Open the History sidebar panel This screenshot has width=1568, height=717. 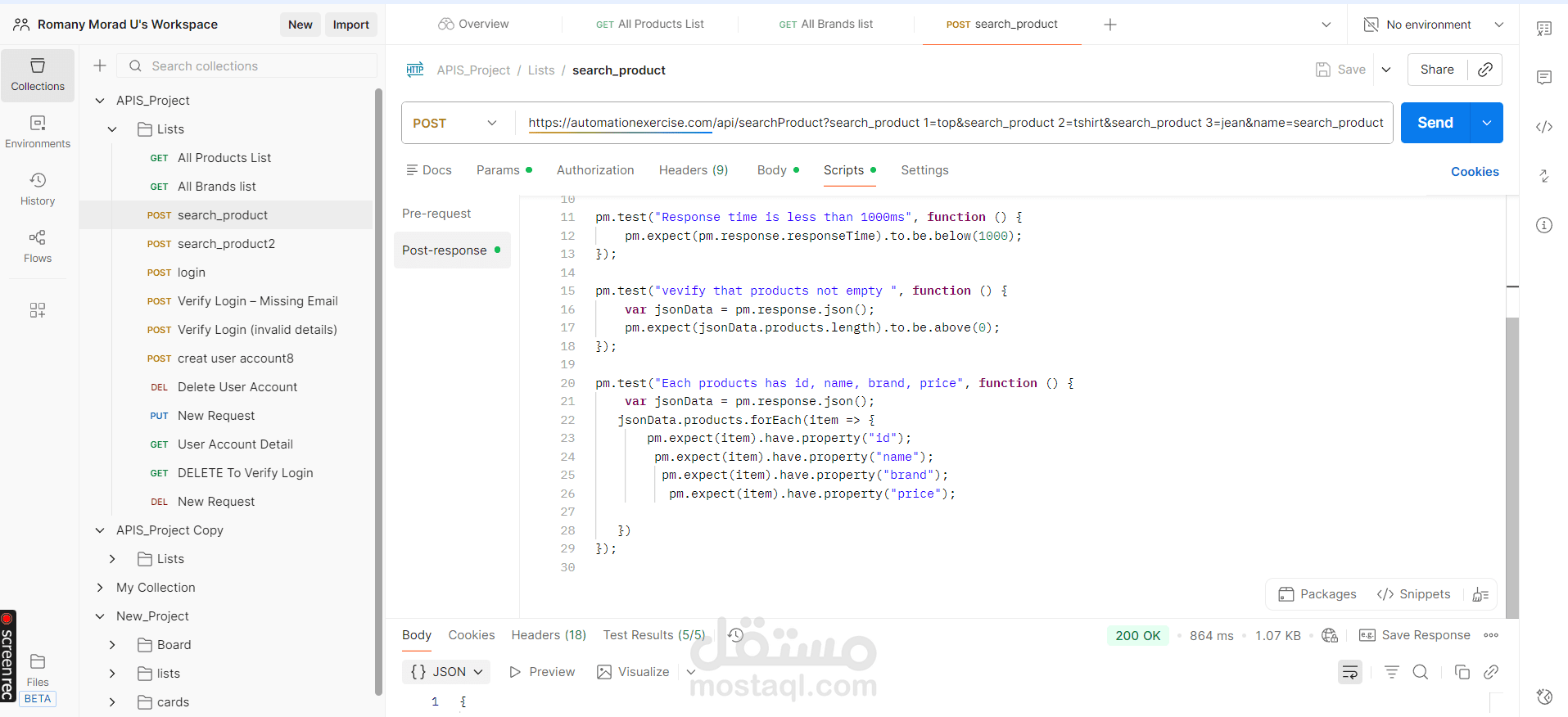click(38, 189)
